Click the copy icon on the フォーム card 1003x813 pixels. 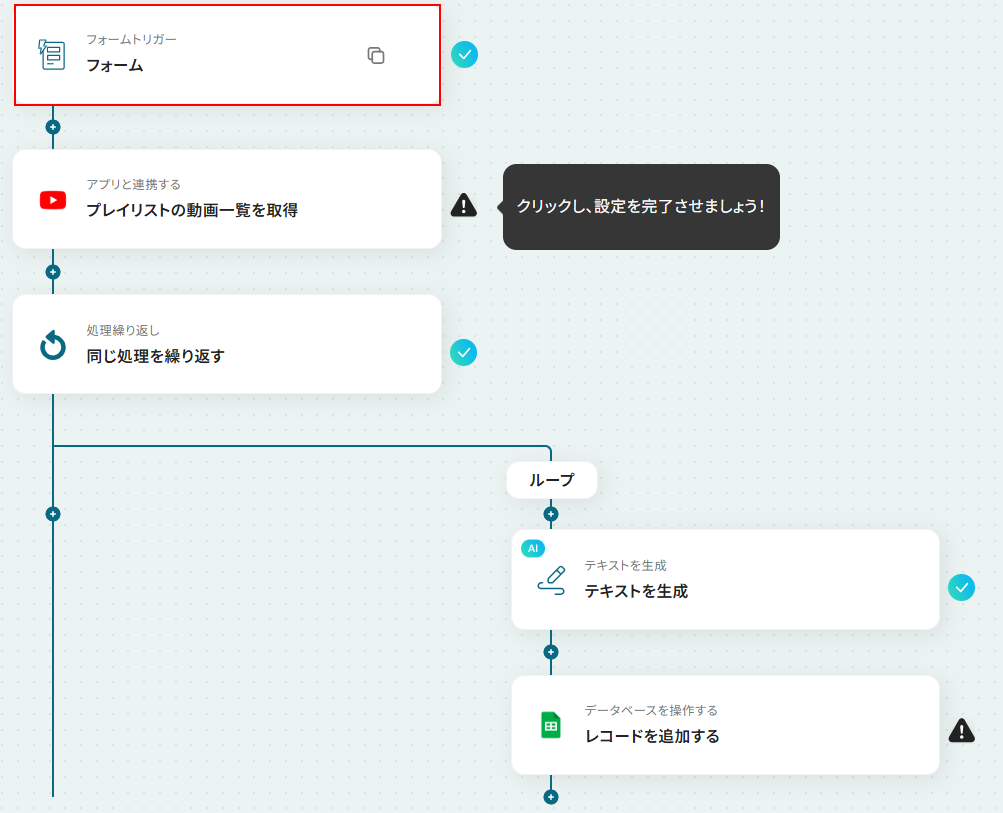click(x=376, y=56)
